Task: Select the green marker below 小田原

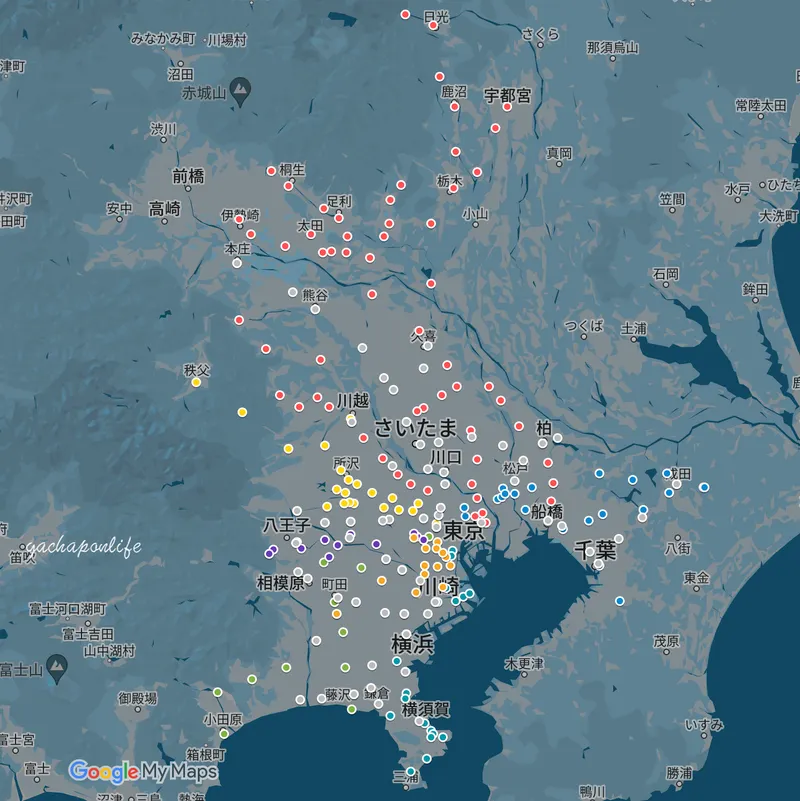Action: (224, 734)
